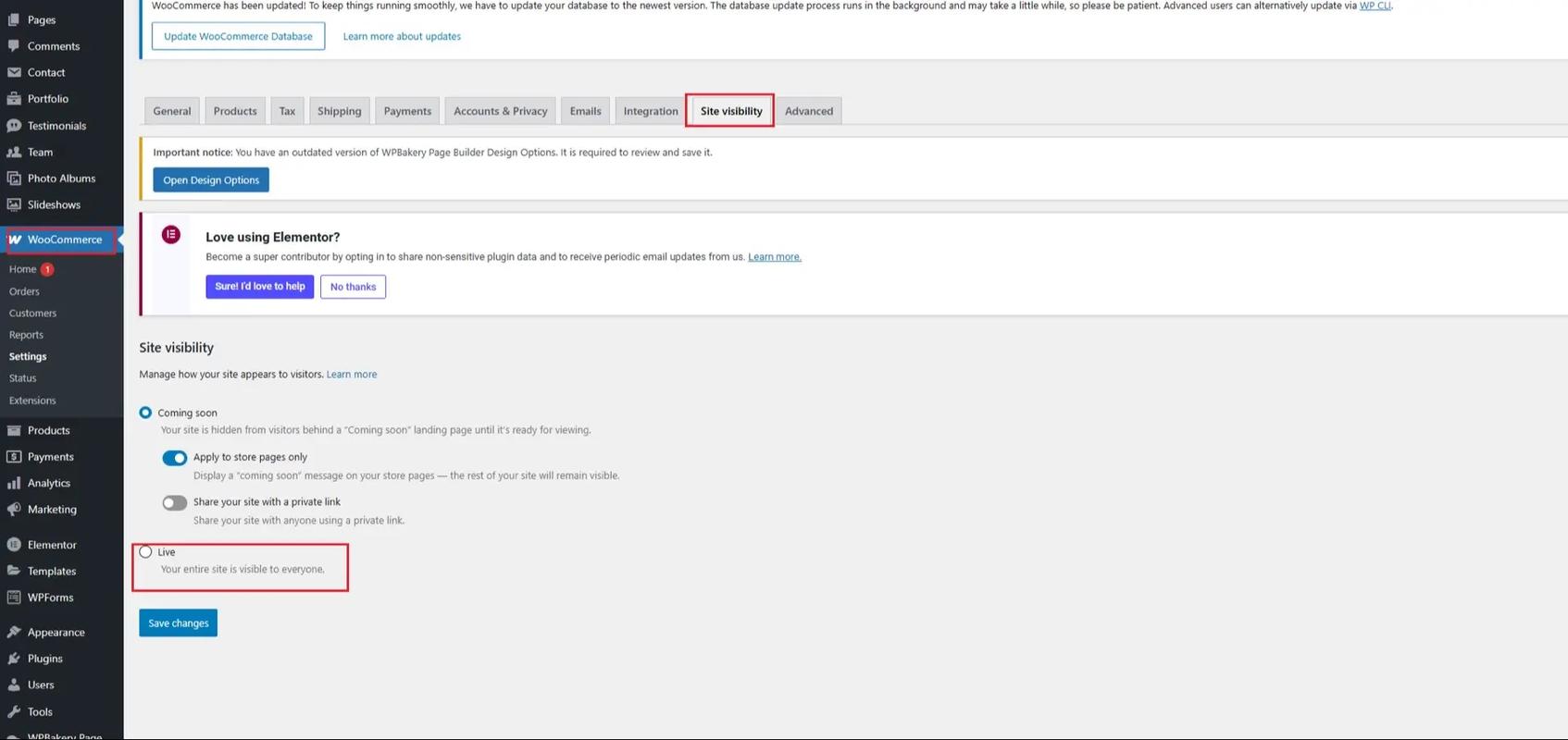Click the Team people icon

[14, 152]
